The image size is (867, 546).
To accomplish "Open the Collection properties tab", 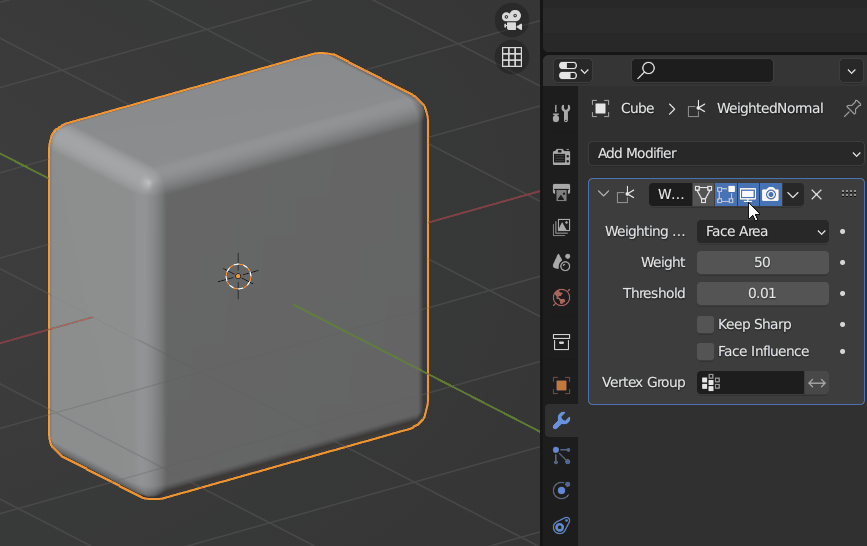I will point(561,342).
